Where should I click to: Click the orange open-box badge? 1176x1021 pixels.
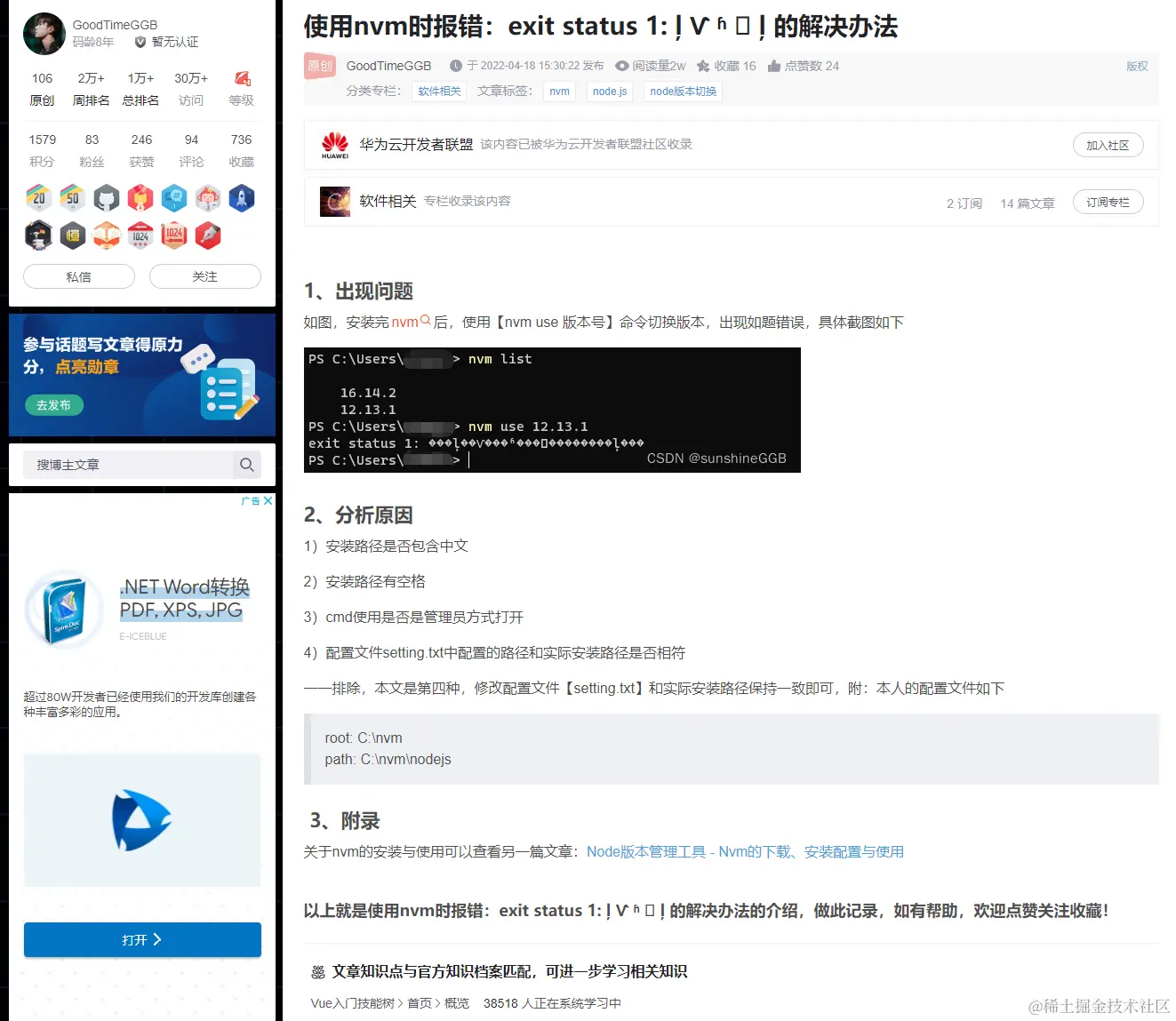tap(107, 235)
